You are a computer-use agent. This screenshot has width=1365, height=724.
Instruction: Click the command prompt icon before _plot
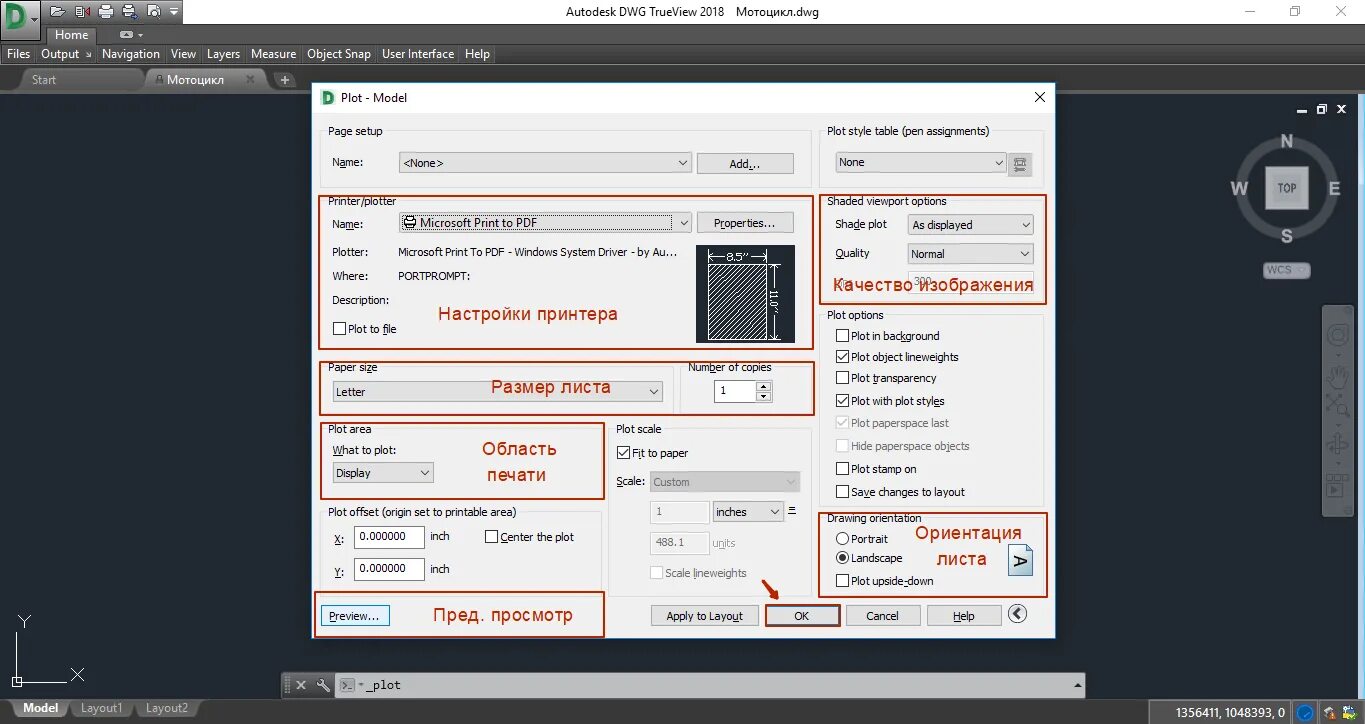click(x=347, y=685)
